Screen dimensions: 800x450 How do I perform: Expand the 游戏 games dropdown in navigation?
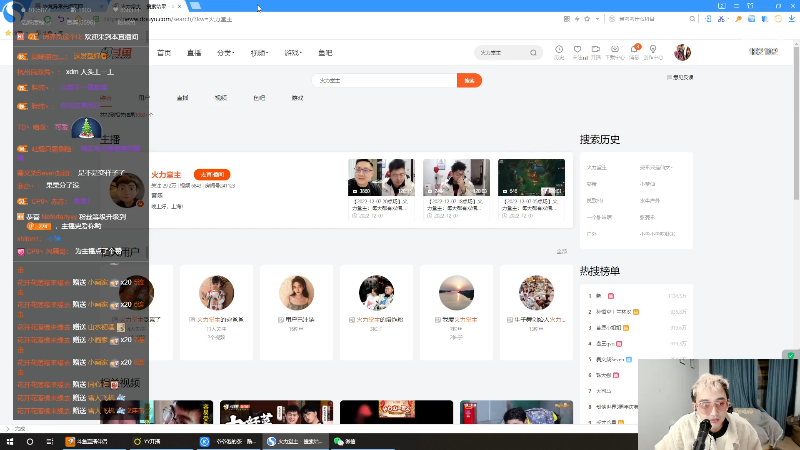[293, 53]
